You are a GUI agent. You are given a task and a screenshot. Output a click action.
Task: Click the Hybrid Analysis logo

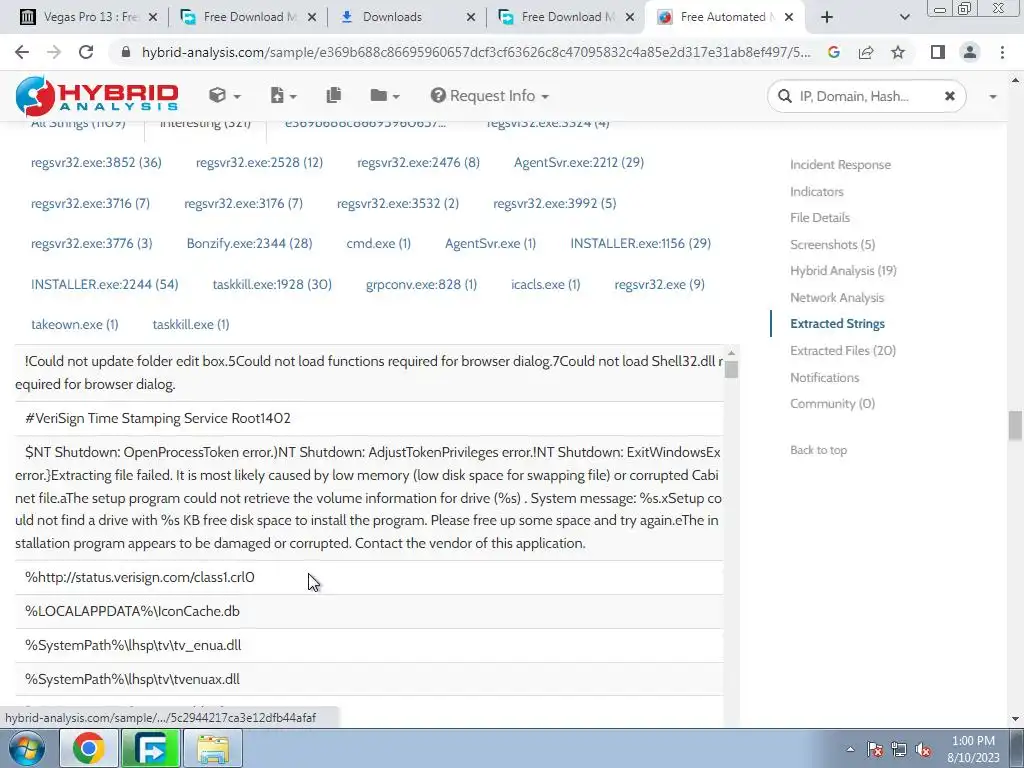coord(97,96)
